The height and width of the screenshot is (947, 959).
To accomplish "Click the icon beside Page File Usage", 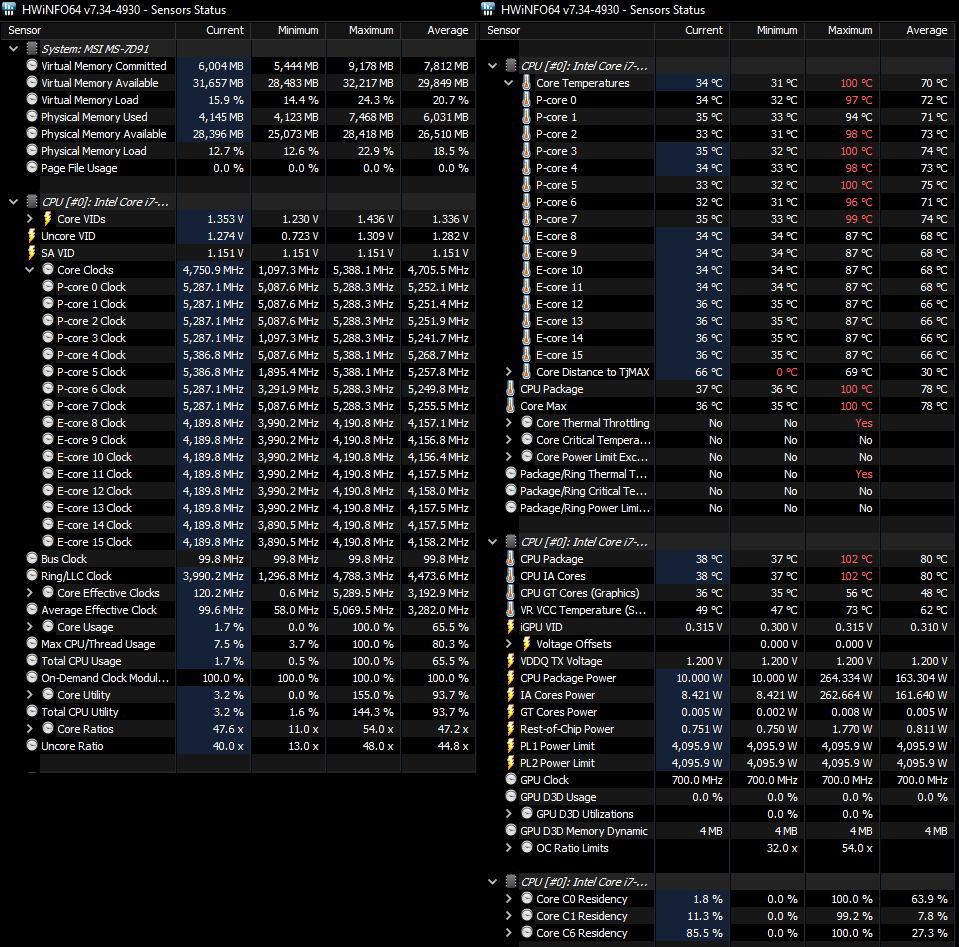I will point(32,167).
